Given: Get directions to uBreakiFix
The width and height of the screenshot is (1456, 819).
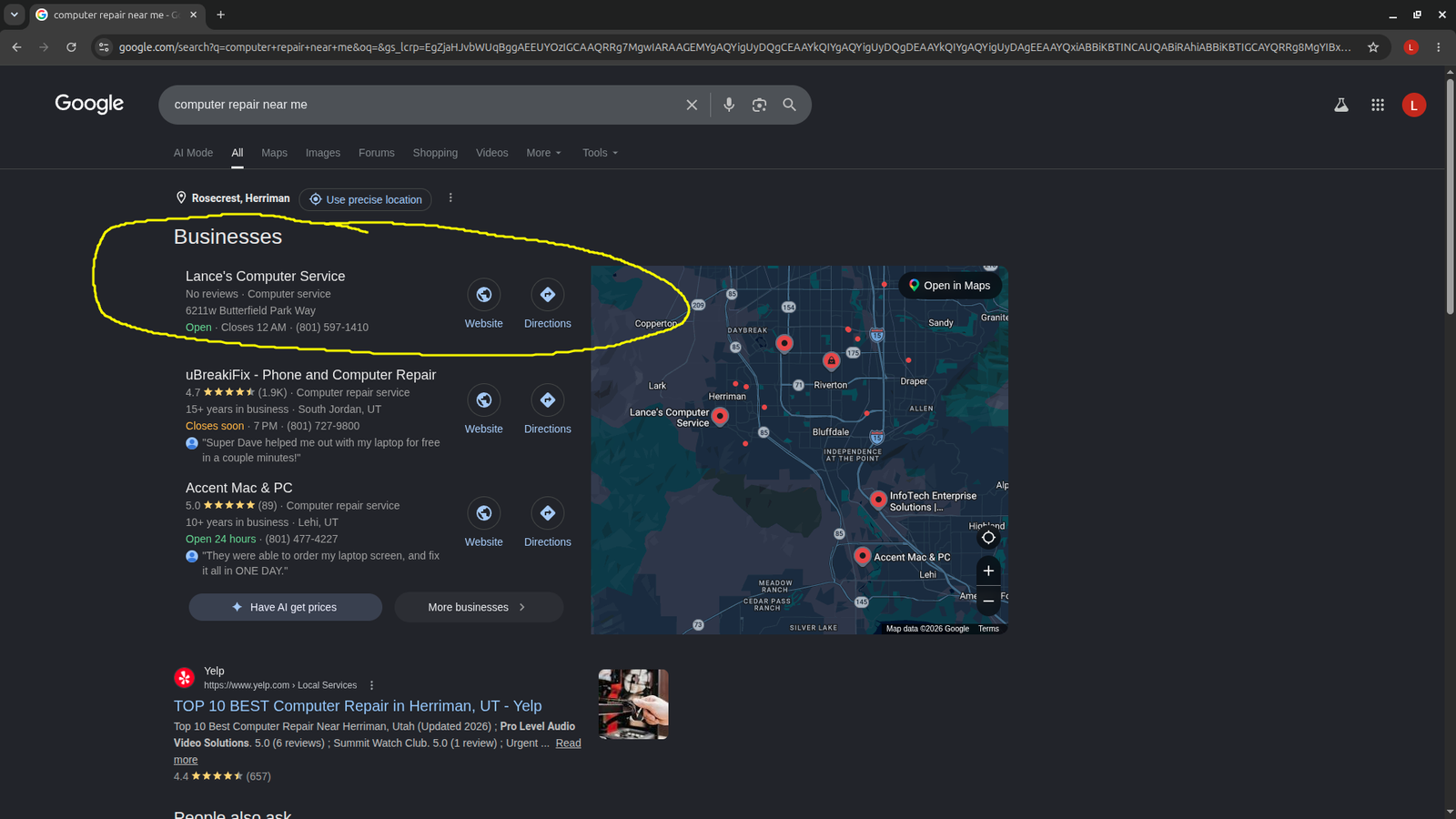Looking at the screenshot, I should coord(548,409).
